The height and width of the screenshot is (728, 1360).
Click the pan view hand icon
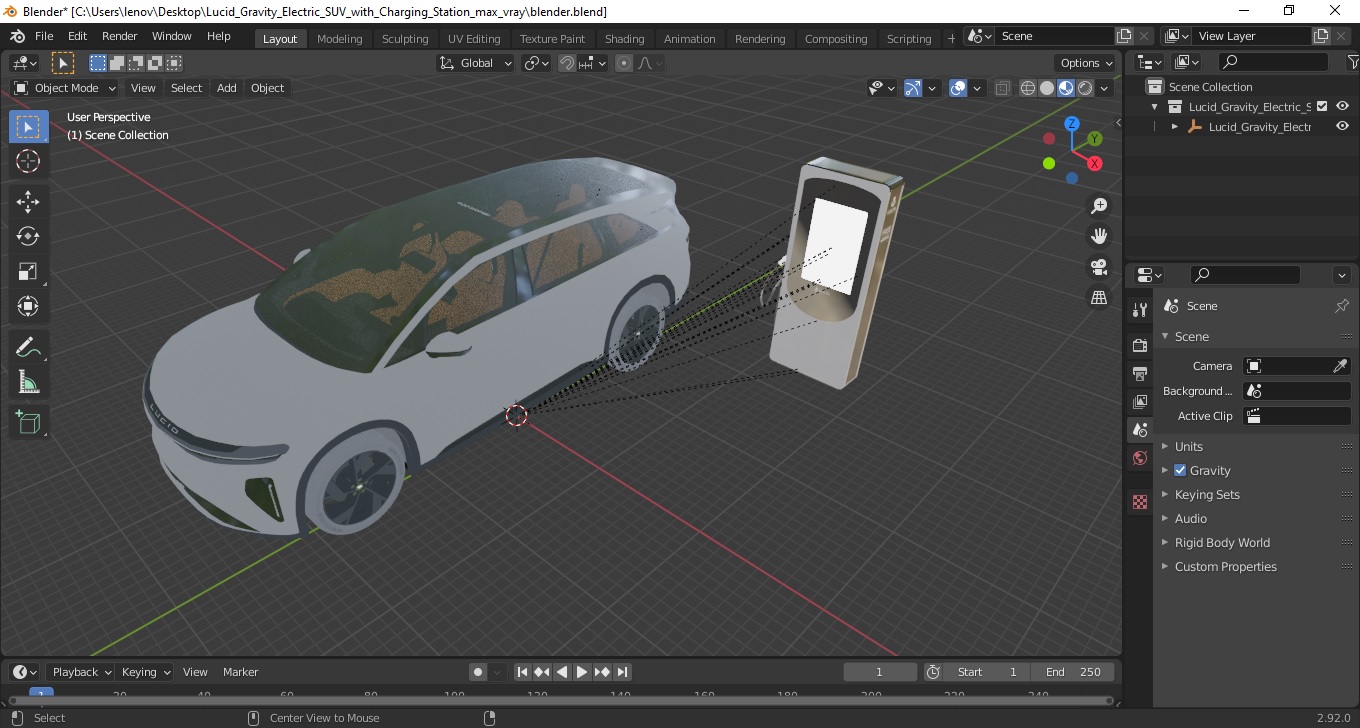point(1099,236)
